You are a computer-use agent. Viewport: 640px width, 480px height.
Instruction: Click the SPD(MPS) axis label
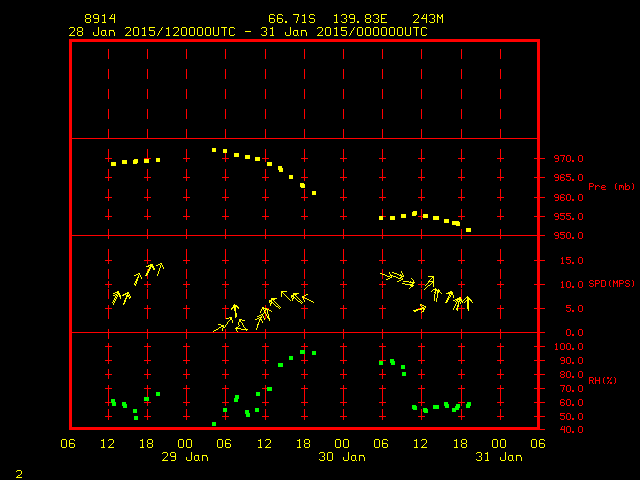[x=612, y=284]
